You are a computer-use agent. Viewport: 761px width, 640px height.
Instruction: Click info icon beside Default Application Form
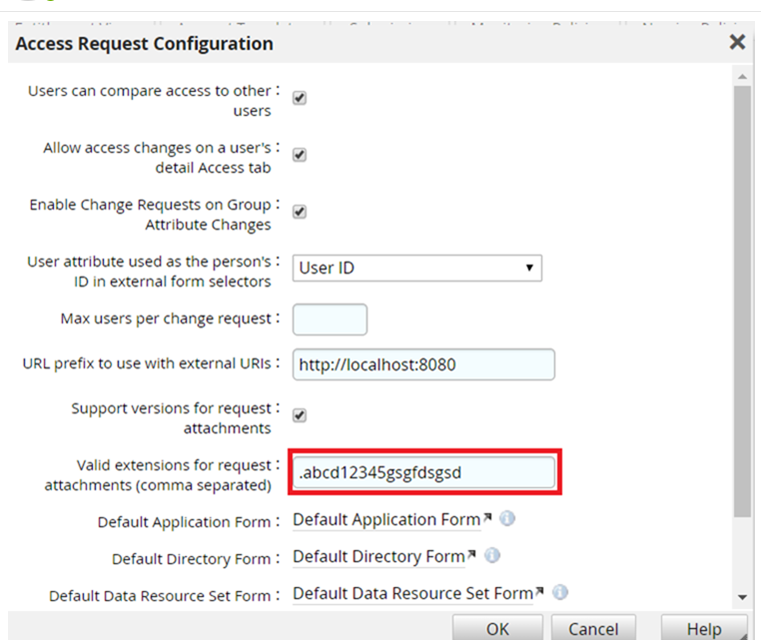(507, 520)
